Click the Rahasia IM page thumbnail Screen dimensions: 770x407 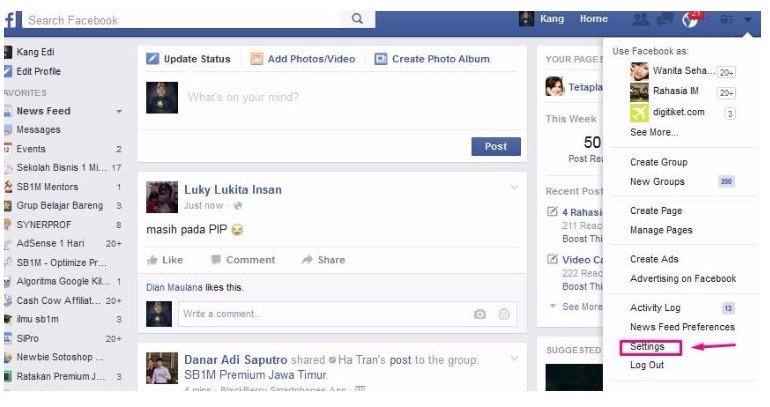[x=639, y=92]
